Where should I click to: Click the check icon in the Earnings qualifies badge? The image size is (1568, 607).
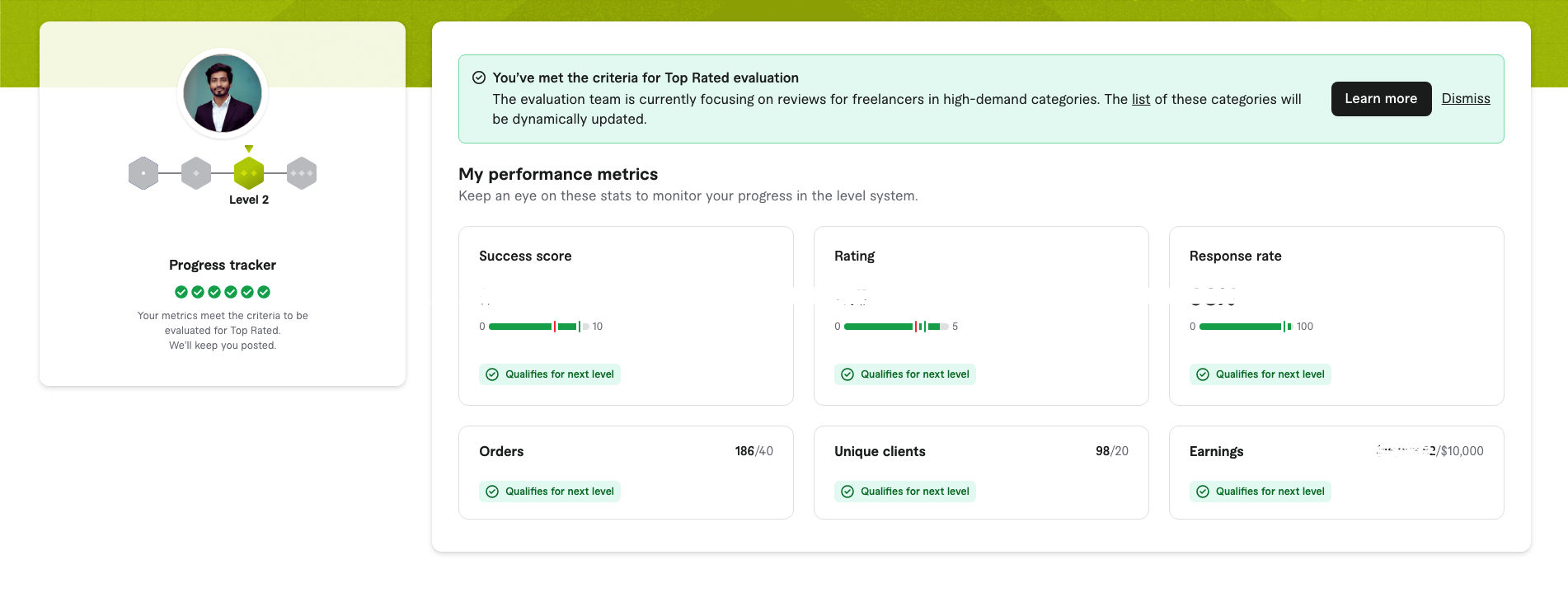point(1203,492)
